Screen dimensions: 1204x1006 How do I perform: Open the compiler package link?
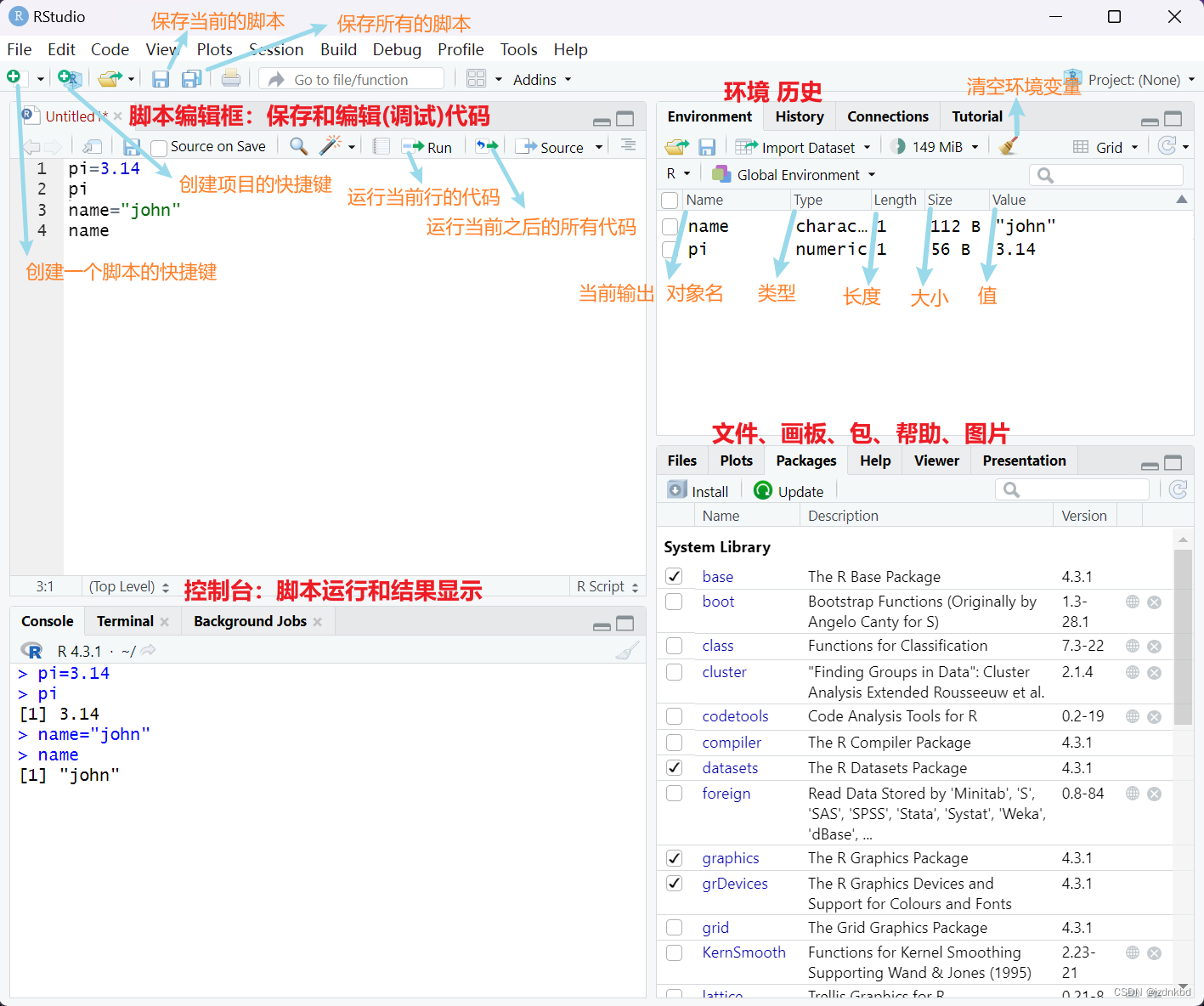click(732, 743)
